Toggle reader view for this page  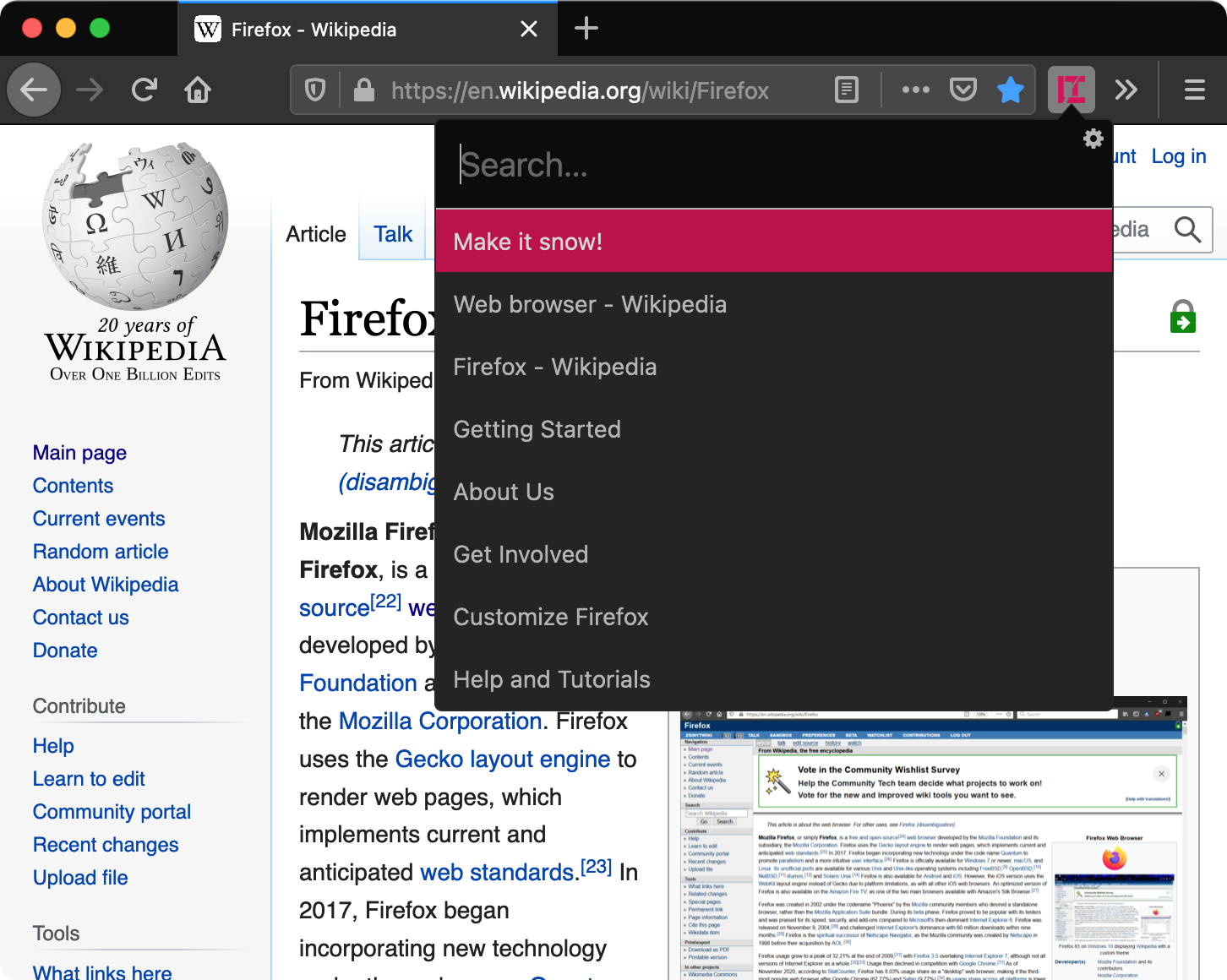846,90
